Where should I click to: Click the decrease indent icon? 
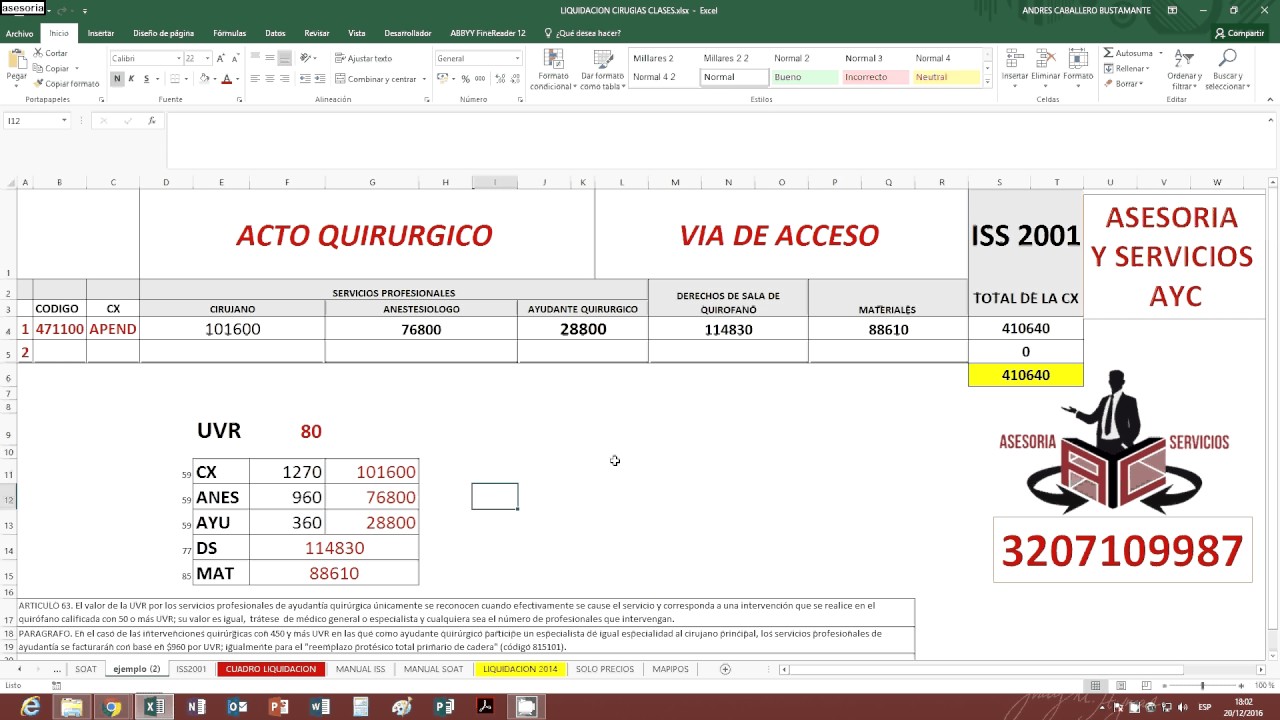(x=305, y=79)
